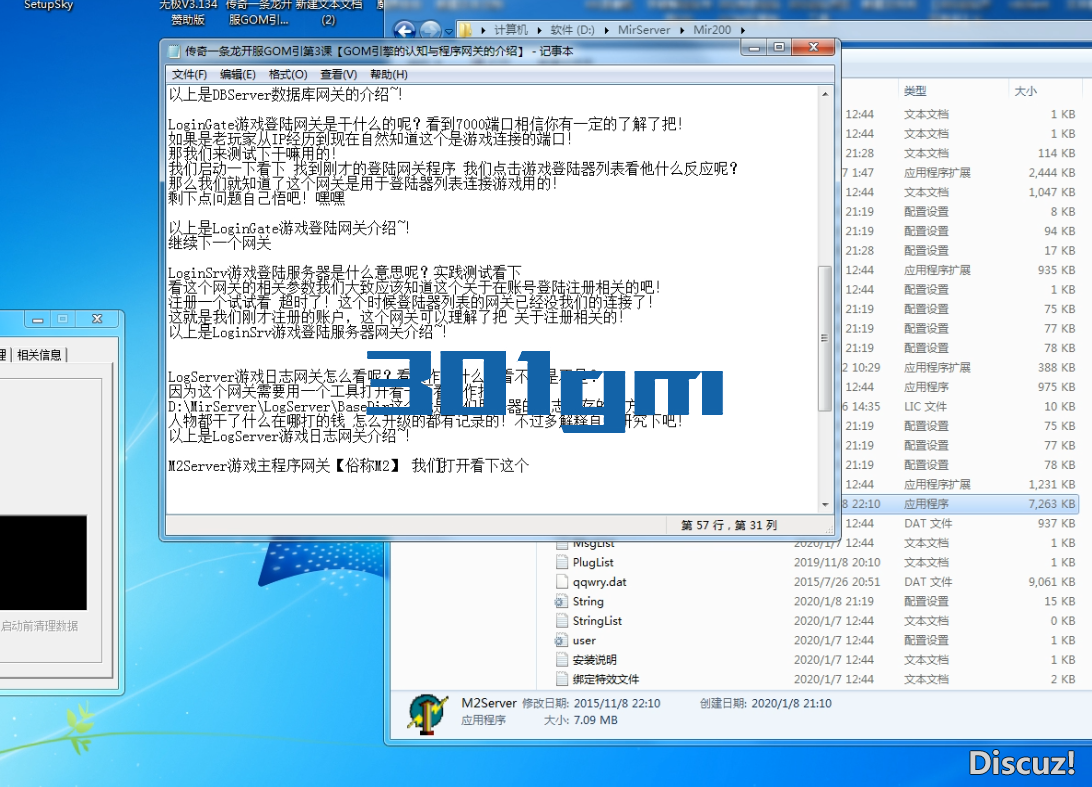Viewport: 1092px width, 787px height.
Task: Select the 应用程序扩展 row of 2,444 KB
Action: [962, 172]
